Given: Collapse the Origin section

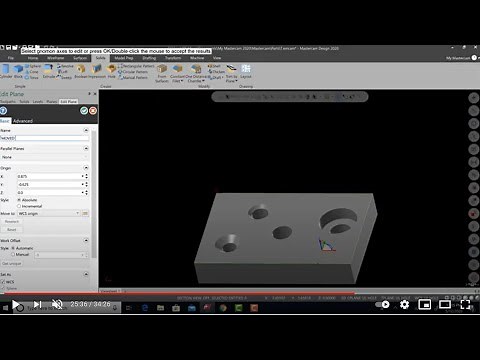Looking at the screenshot, I should tap(86, 168).
